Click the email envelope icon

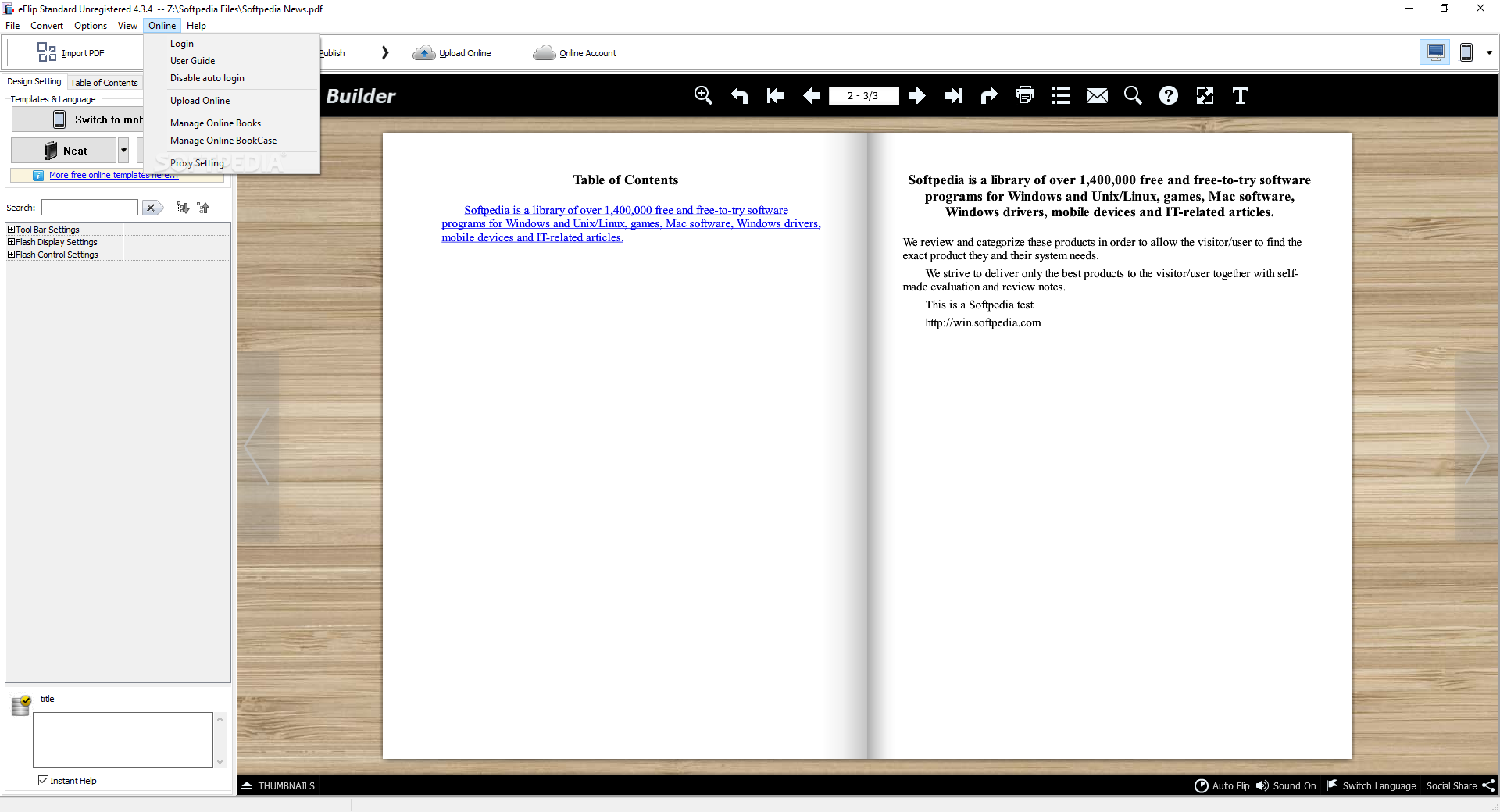point(1097,95)
